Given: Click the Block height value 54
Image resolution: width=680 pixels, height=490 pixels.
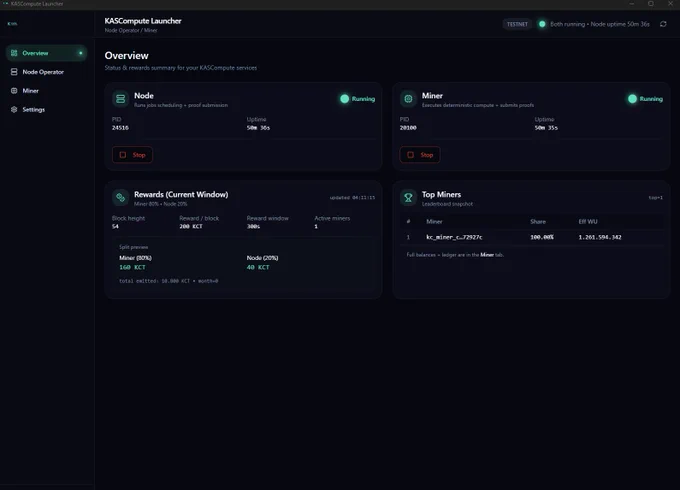Looking at the screenshot, I should (x=115, y=226).
